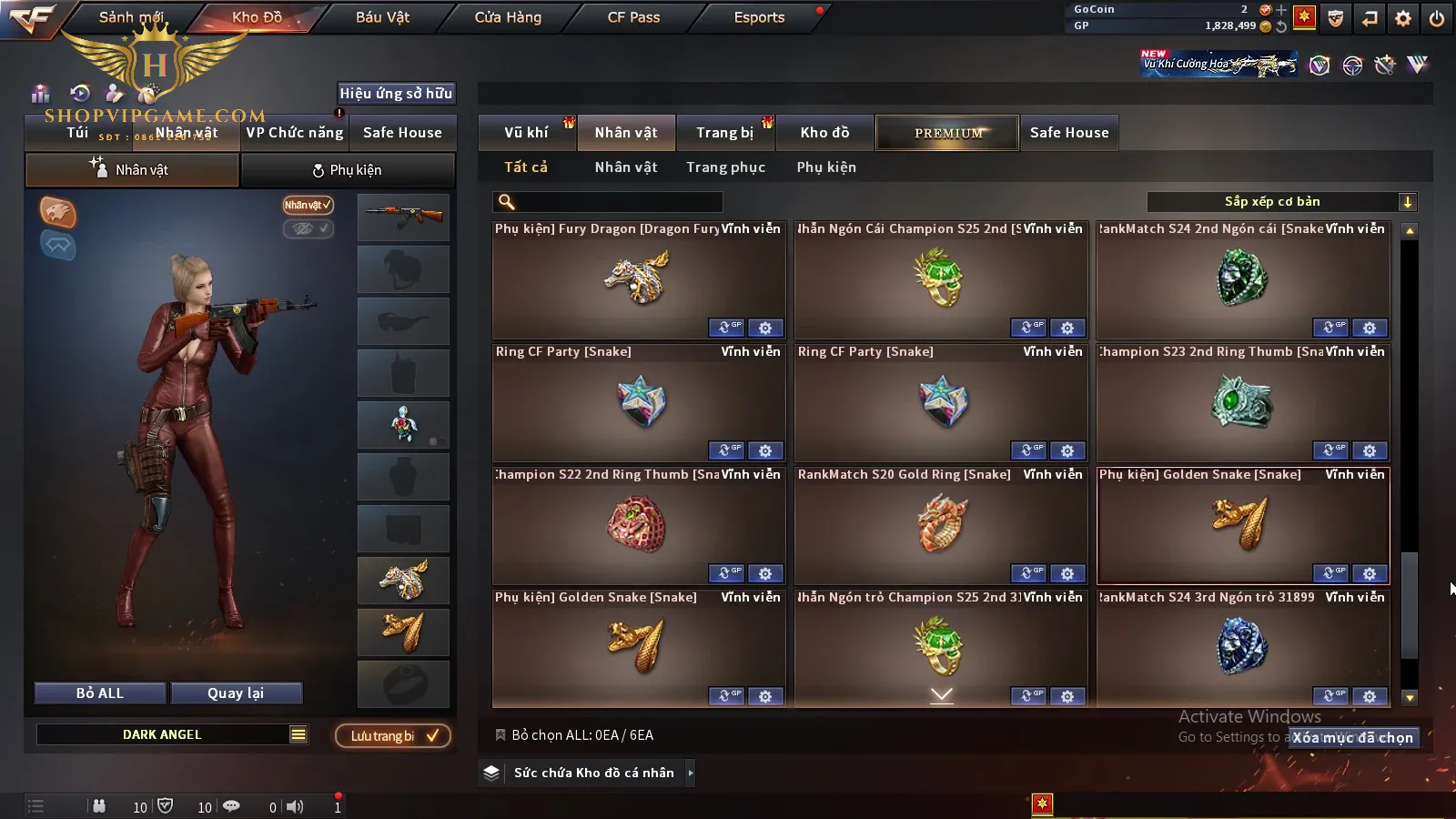The image size is (1456, 819).
Task: Toggle the hidden-eye visibility option
Action: (308, 228)
